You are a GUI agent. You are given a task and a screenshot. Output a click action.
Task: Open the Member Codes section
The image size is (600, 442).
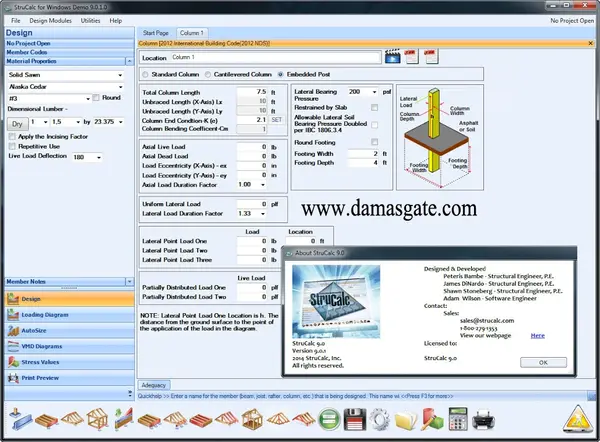[70, 52]
